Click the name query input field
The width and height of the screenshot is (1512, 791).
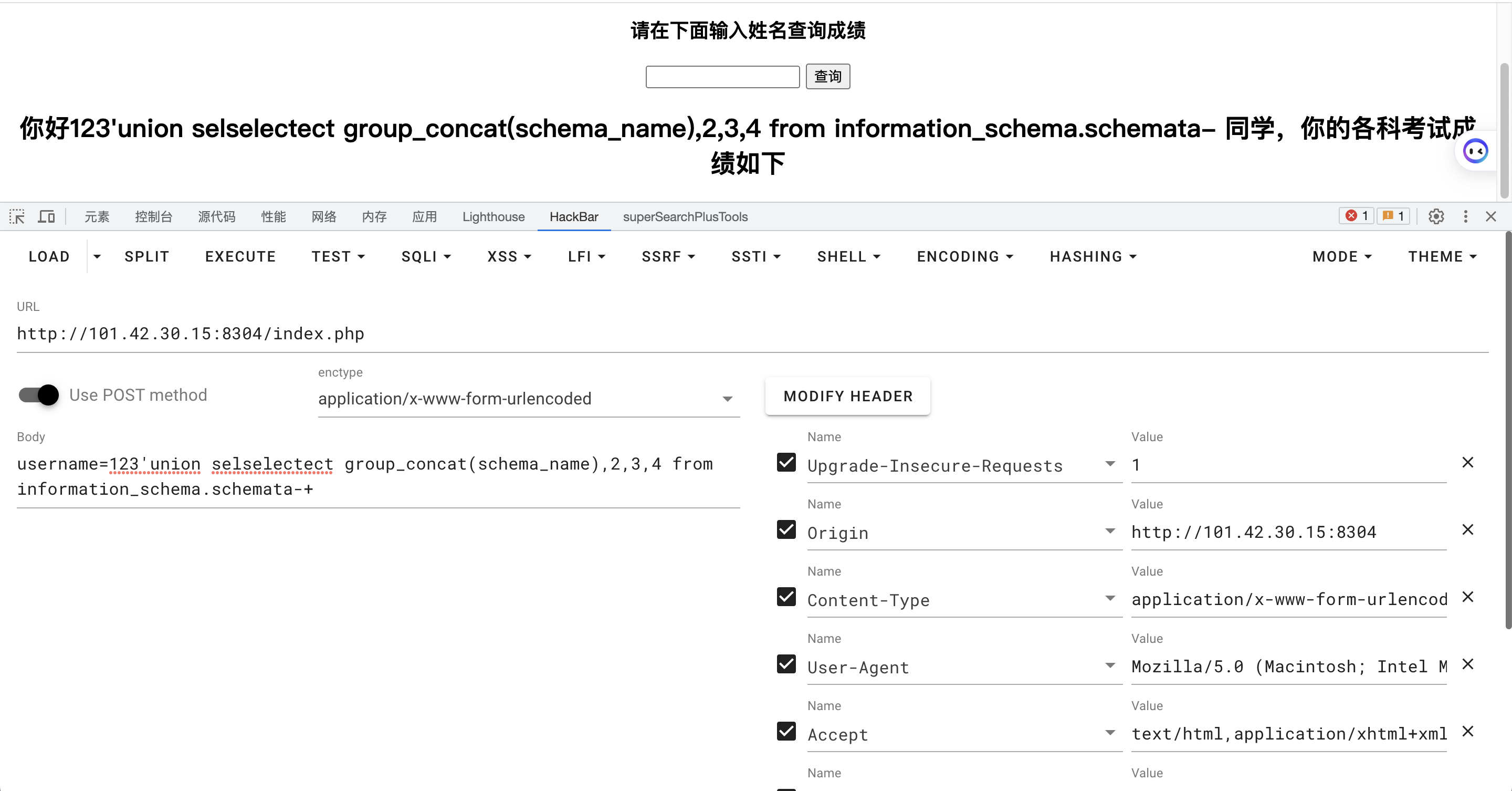tap(722, 76)
